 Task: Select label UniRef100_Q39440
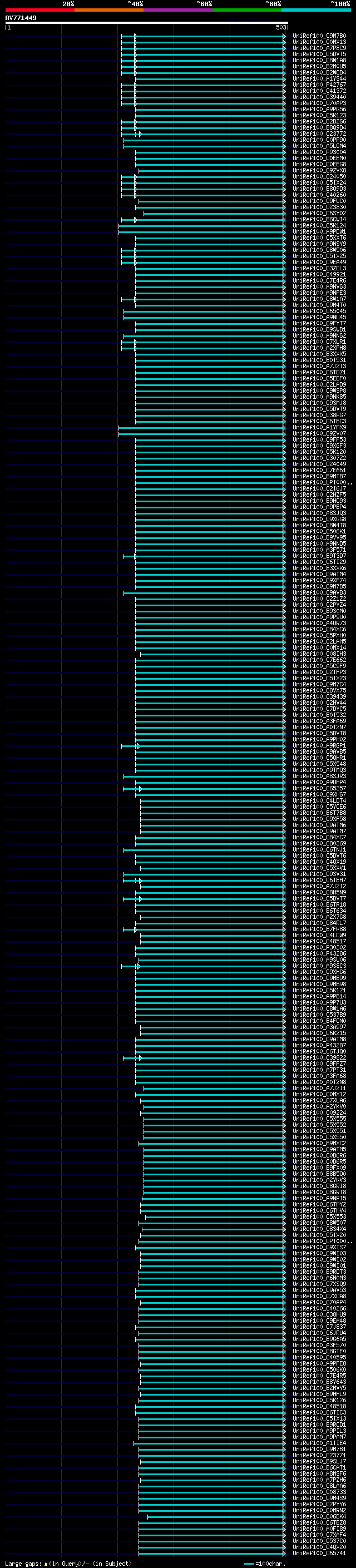click(319, 97)
